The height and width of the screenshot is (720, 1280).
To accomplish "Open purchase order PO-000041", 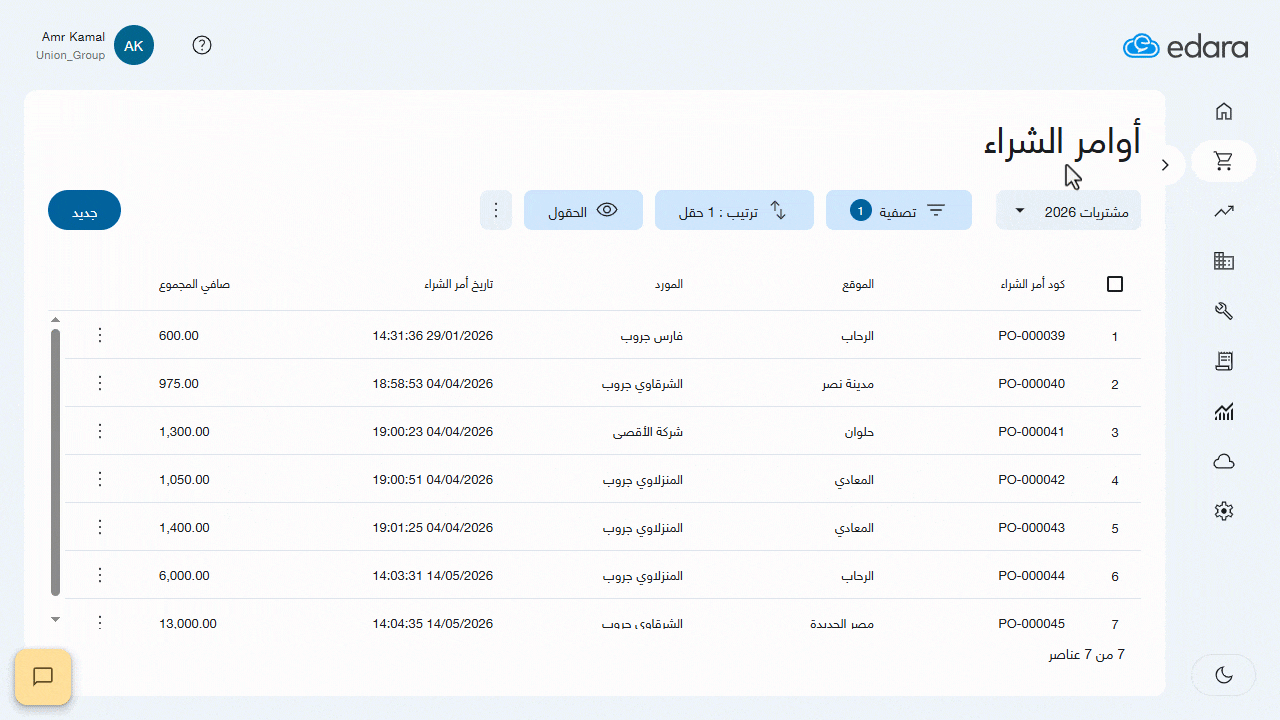I will point(1031,432).
